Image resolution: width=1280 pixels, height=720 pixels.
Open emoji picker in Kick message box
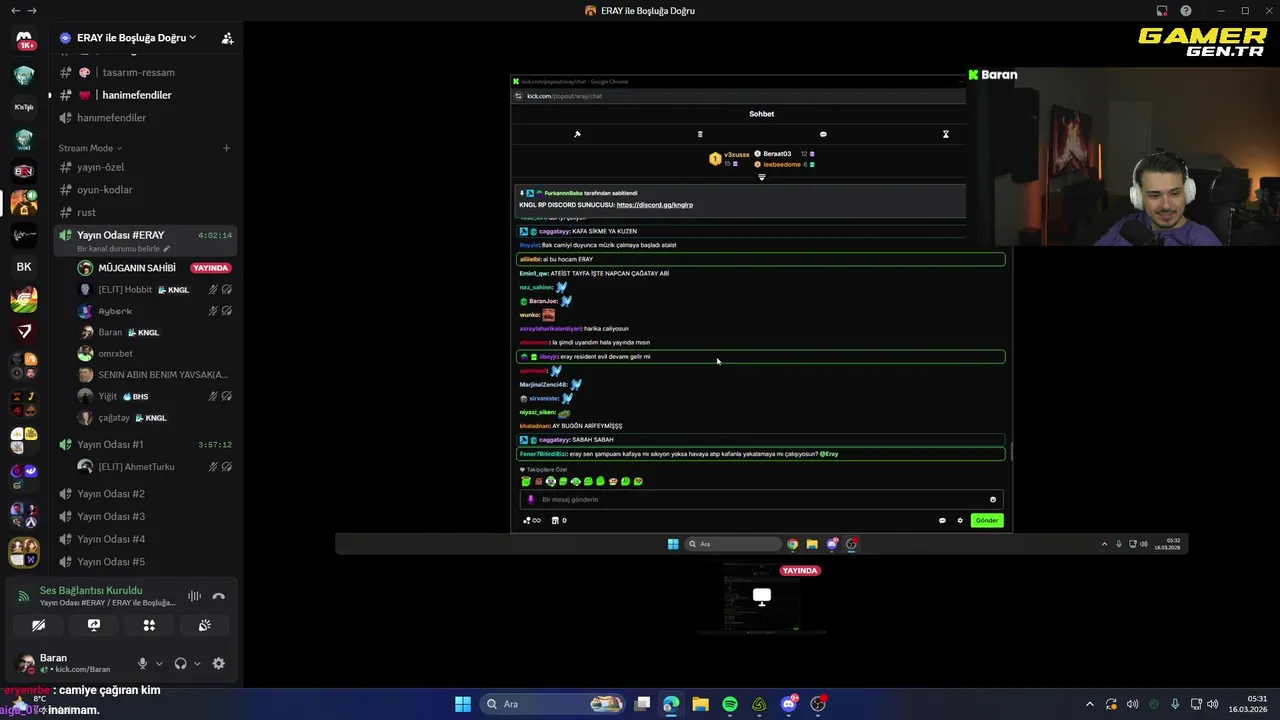993,499
